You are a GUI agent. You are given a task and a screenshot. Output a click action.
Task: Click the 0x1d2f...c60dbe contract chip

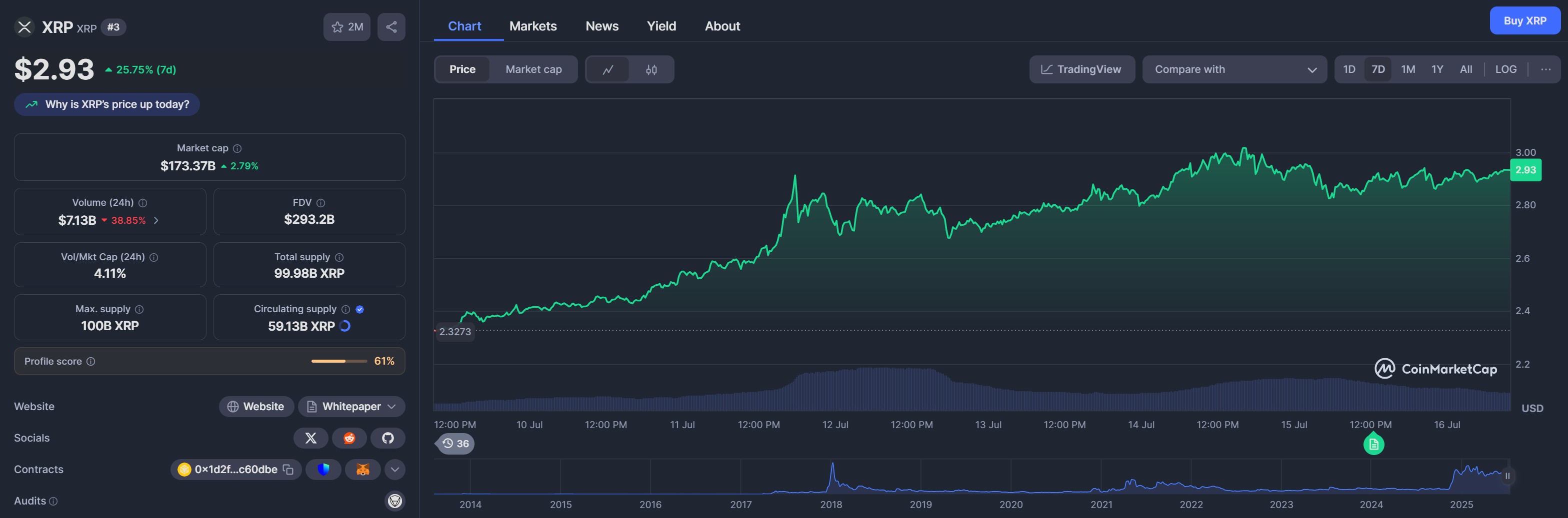click(235, 470)
